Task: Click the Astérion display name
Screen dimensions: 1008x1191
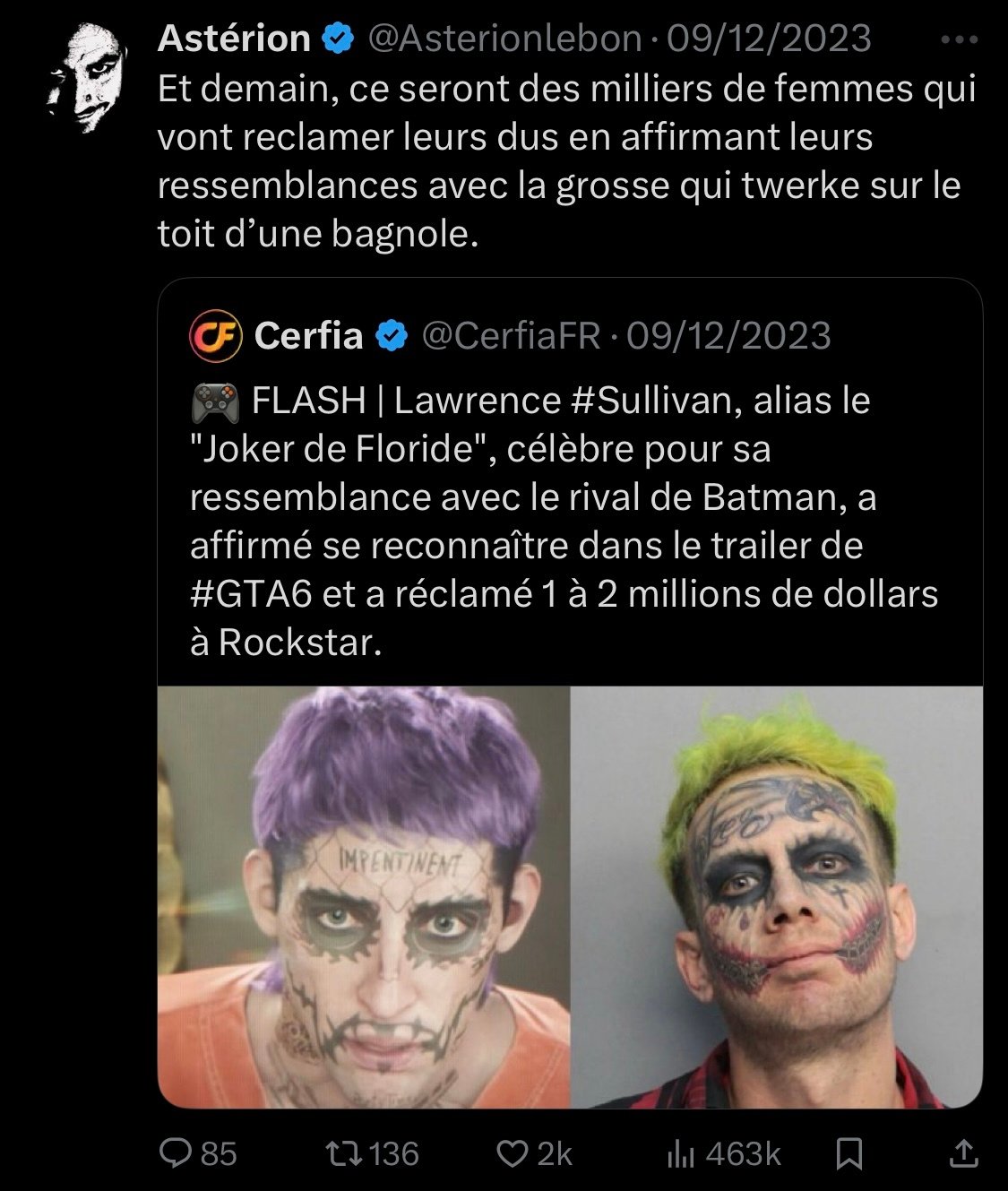Action: (x=234, y=39)
